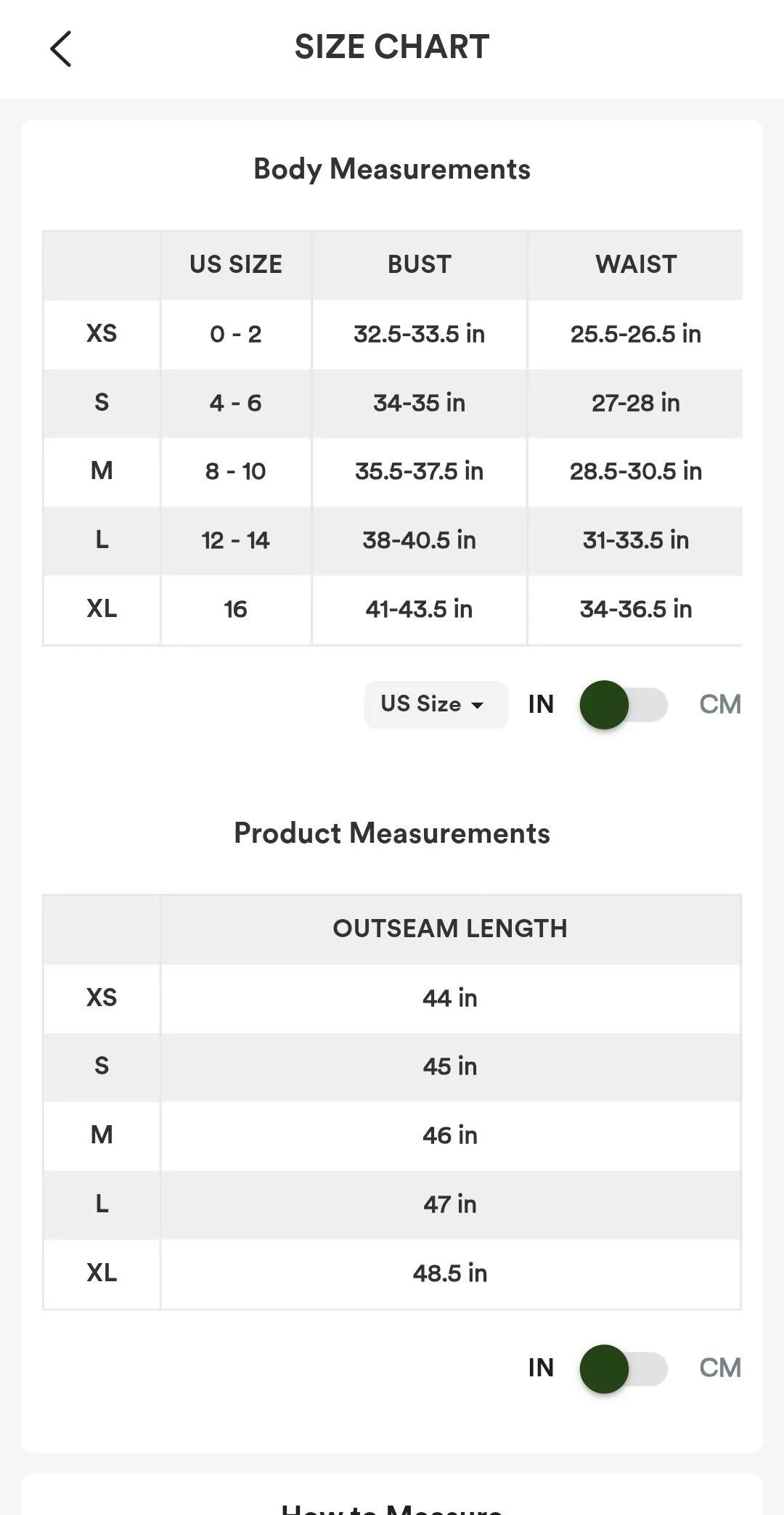Image resolution: width=784 pixels, height=1515 pixels.
Task: Select CM label under Product Measurements
Action: coord(720,1368)
